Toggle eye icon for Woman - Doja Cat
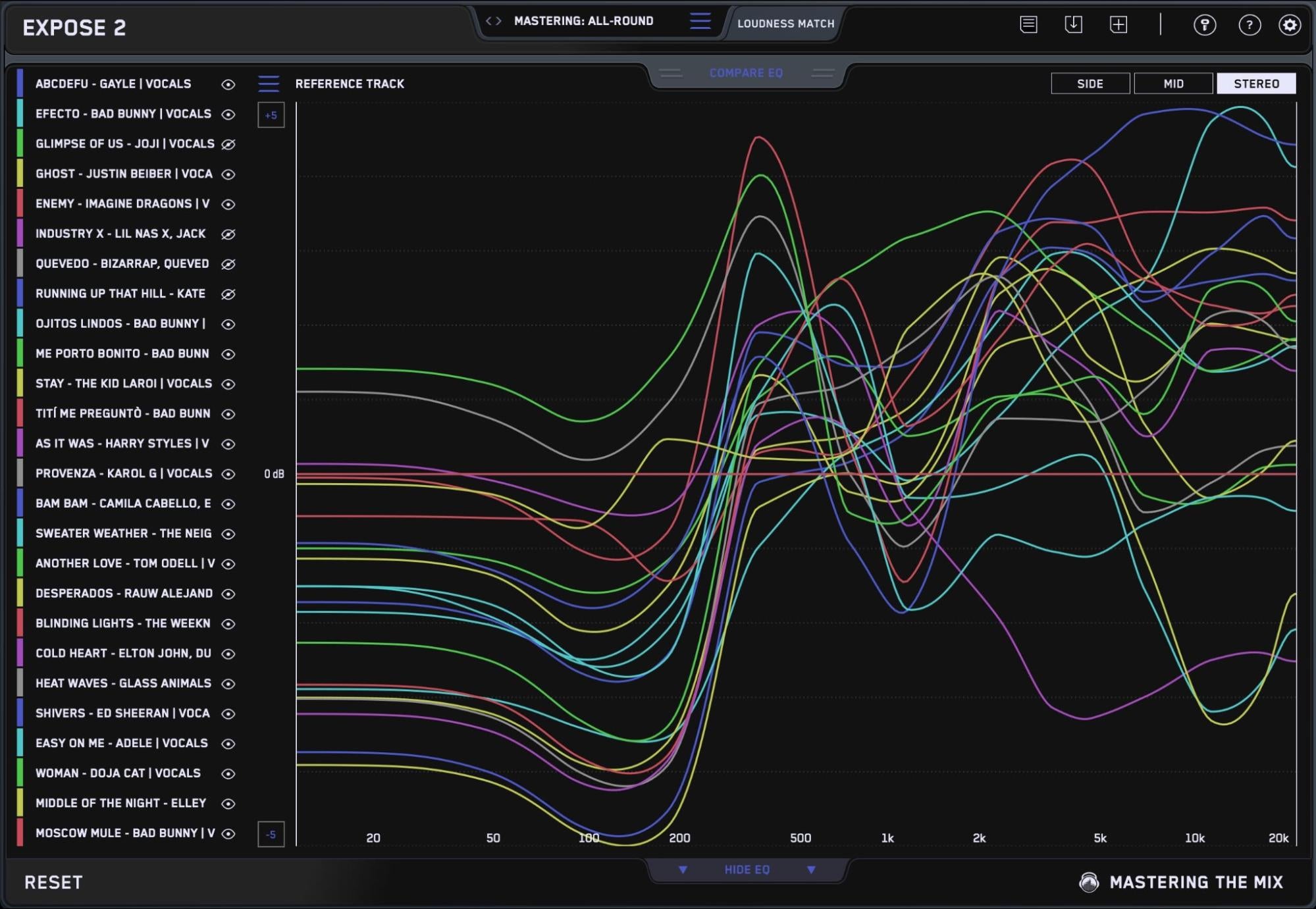1316x909 pixels. click(x=228, y=773)
